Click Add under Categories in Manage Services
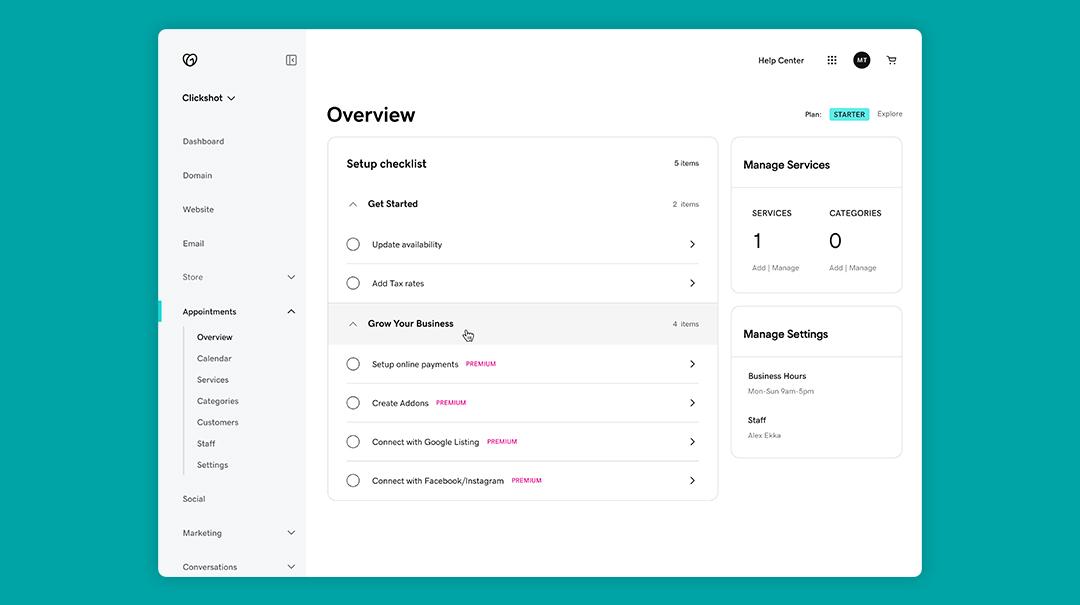The height and width of the screenshot is (605, 1080). point(836,267)
